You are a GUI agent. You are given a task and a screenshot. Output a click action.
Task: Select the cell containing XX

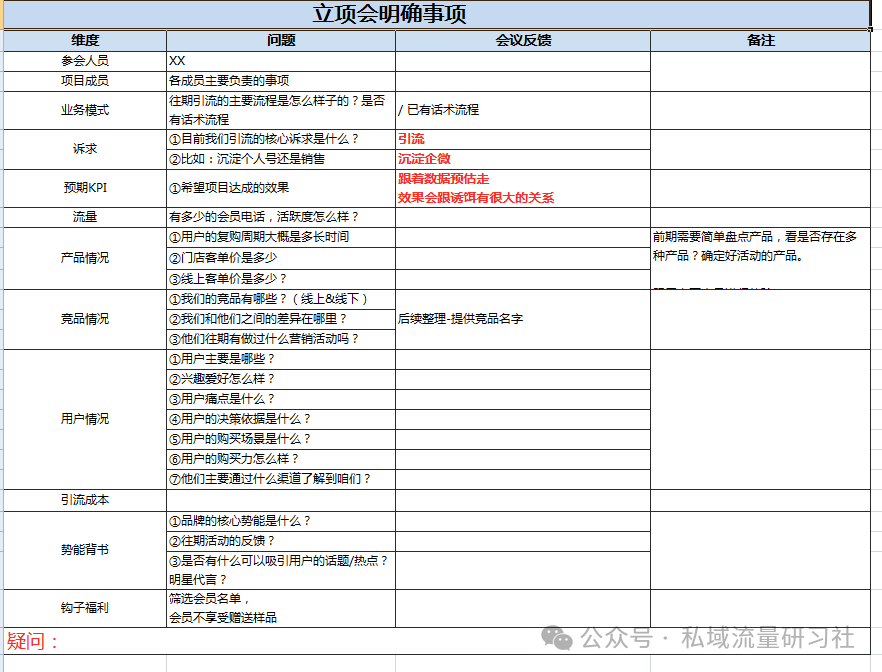point(281,61)
